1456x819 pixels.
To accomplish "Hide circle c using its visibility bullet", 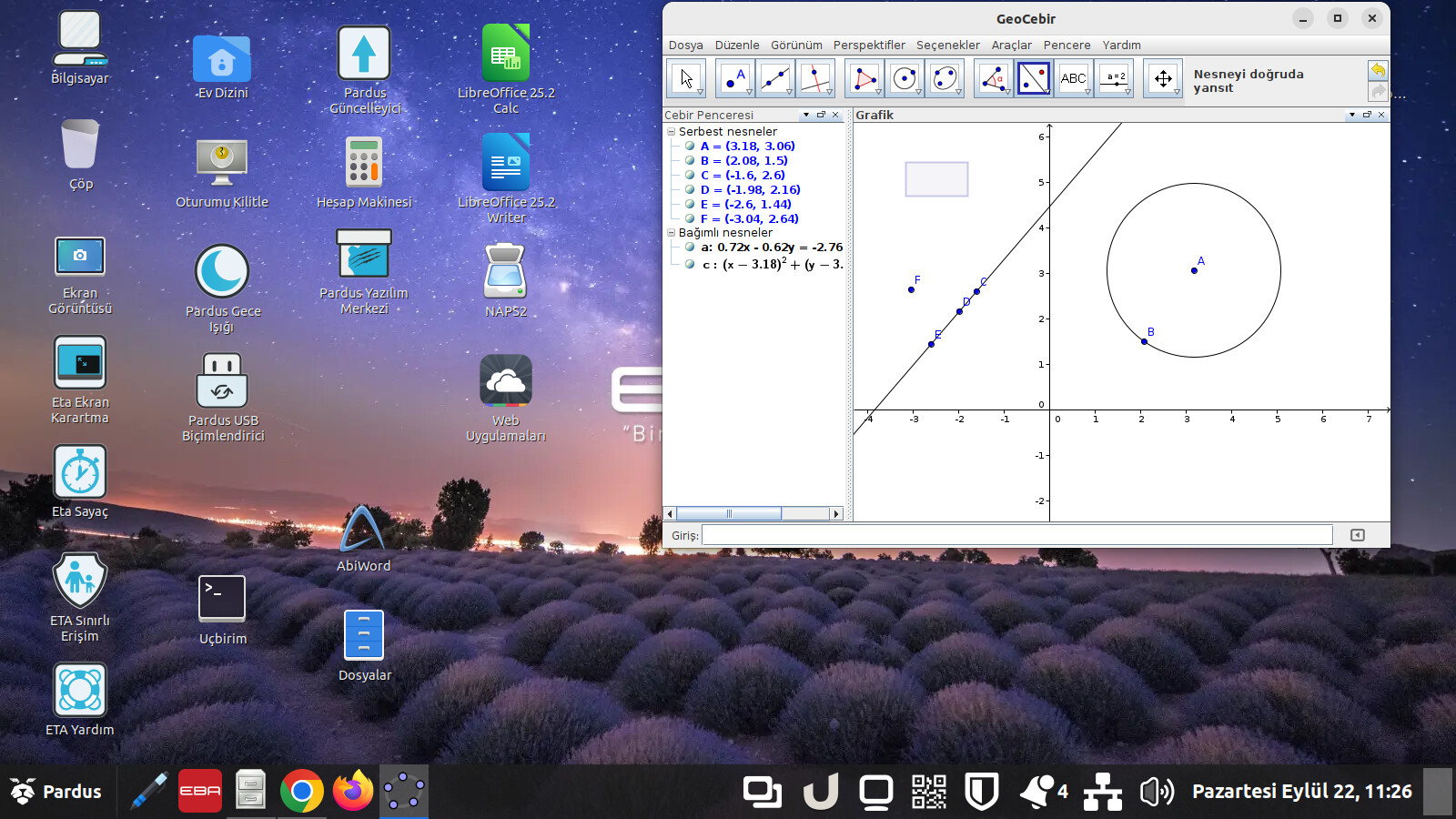I will click(690, 265).
